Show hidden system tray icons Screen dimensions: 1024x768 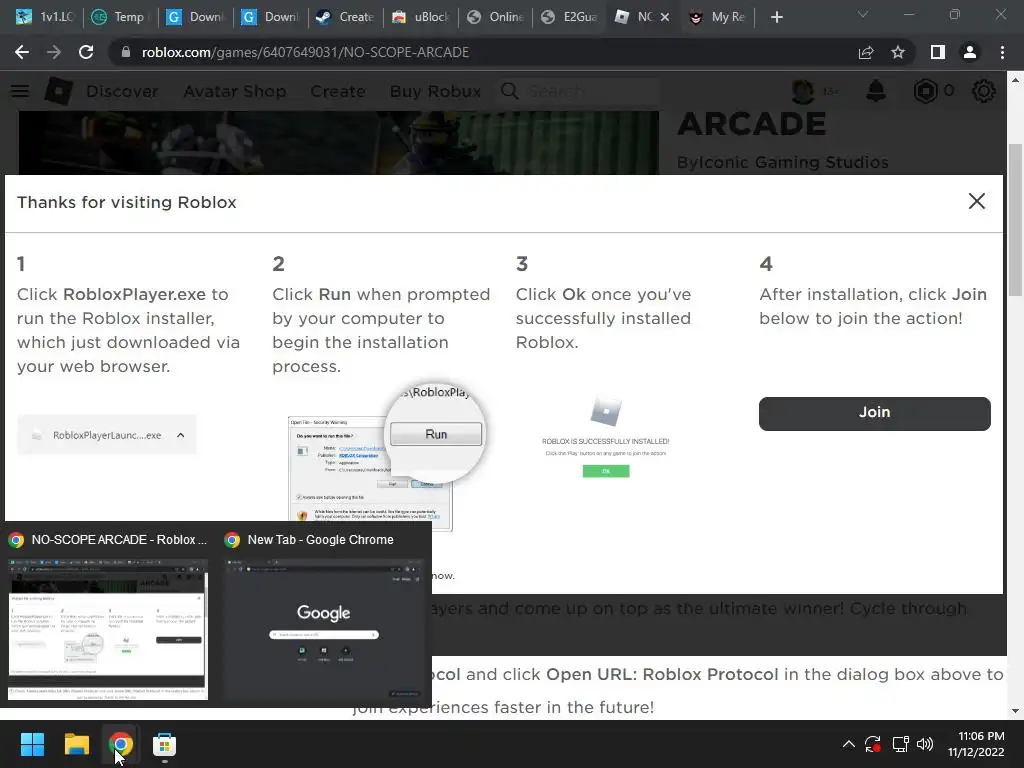[848, 744]
